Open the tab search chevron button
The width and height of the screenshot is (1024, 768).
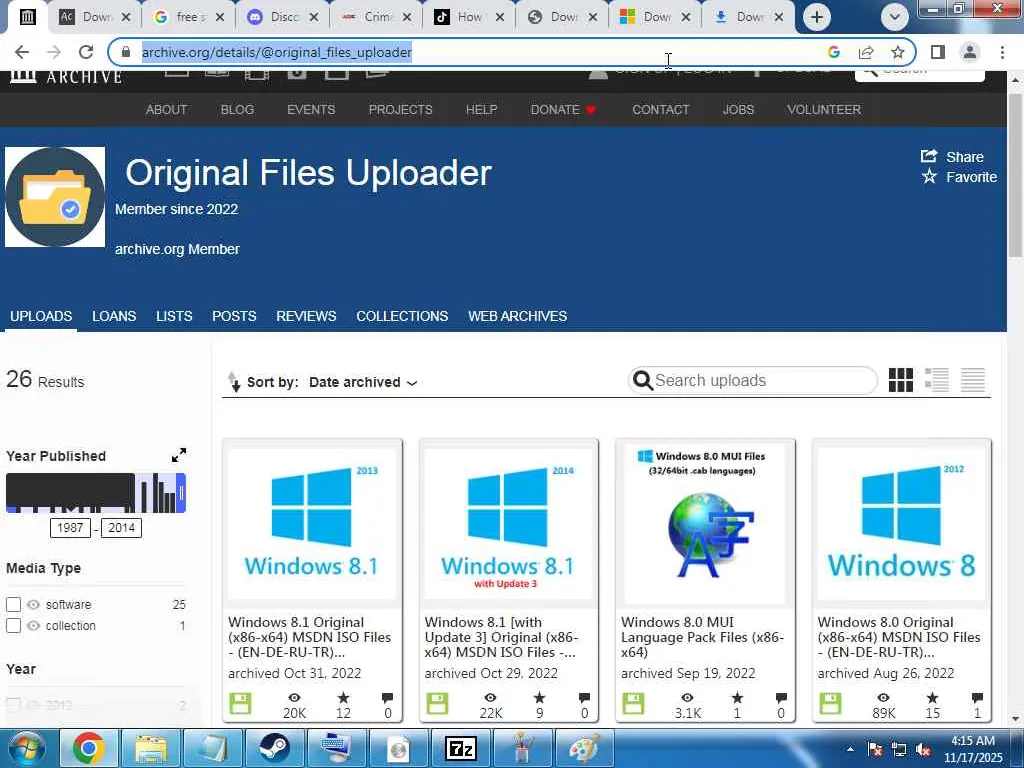pos(895,17)
